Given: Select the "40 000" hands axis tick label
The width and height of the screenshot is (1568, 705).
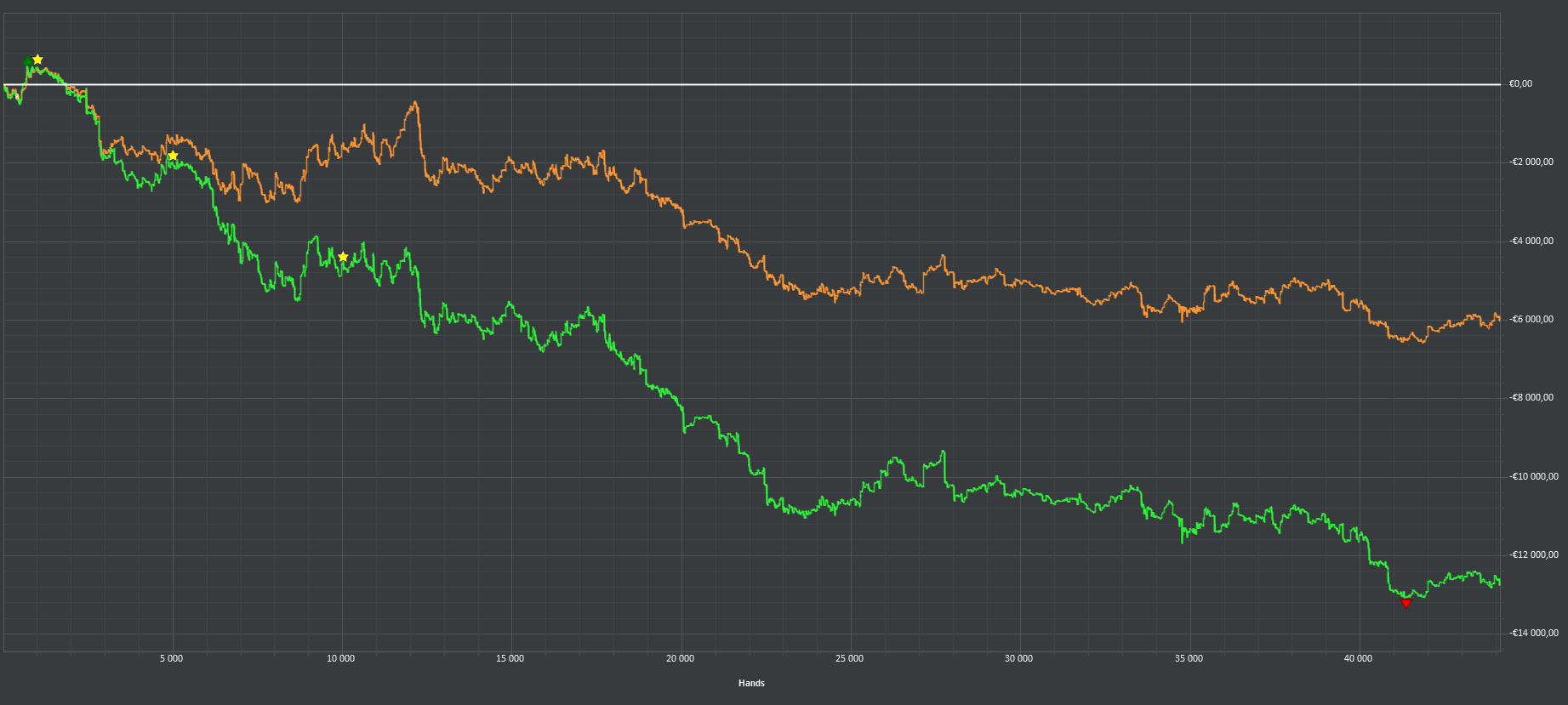Looking at the screenshot, I should (x=1359, y=658).
